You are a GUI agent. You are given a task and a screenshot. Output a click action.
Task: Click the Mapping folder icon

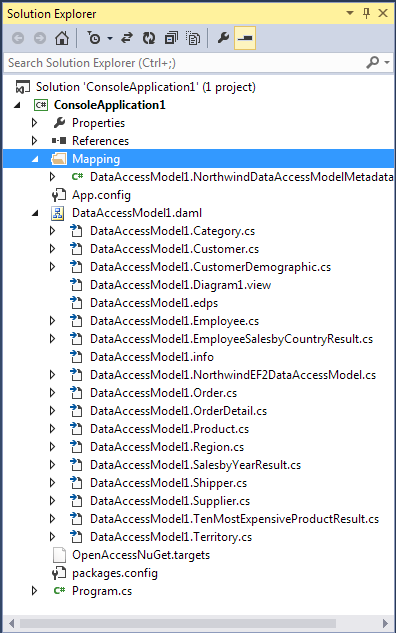(x=59, y=159)
